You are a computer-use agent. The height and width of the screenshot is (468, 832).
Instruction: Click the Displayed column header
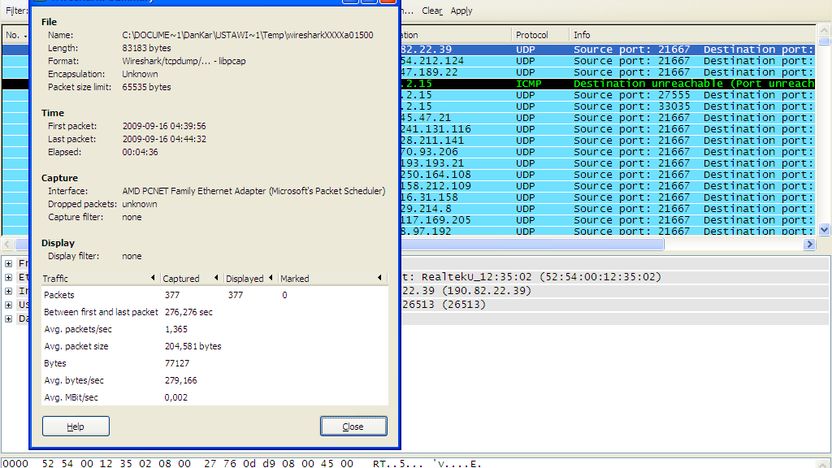[249, 278]
